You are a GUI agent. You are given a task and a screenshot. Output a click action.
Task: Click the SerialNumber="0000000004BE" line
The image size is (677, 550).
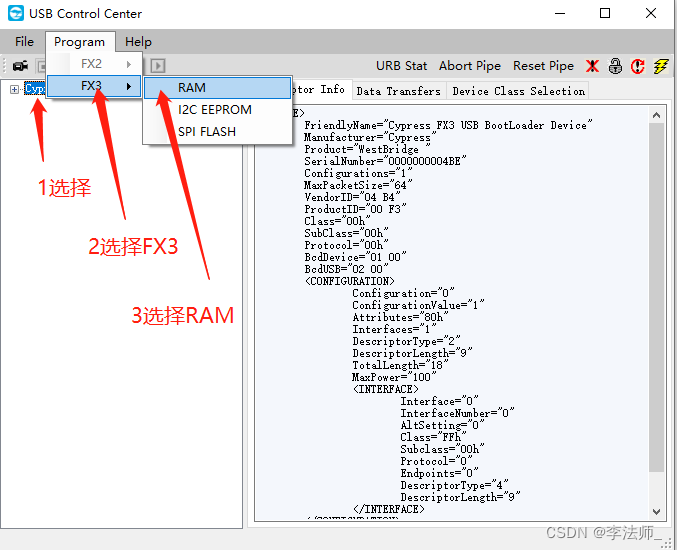[385, 161]
